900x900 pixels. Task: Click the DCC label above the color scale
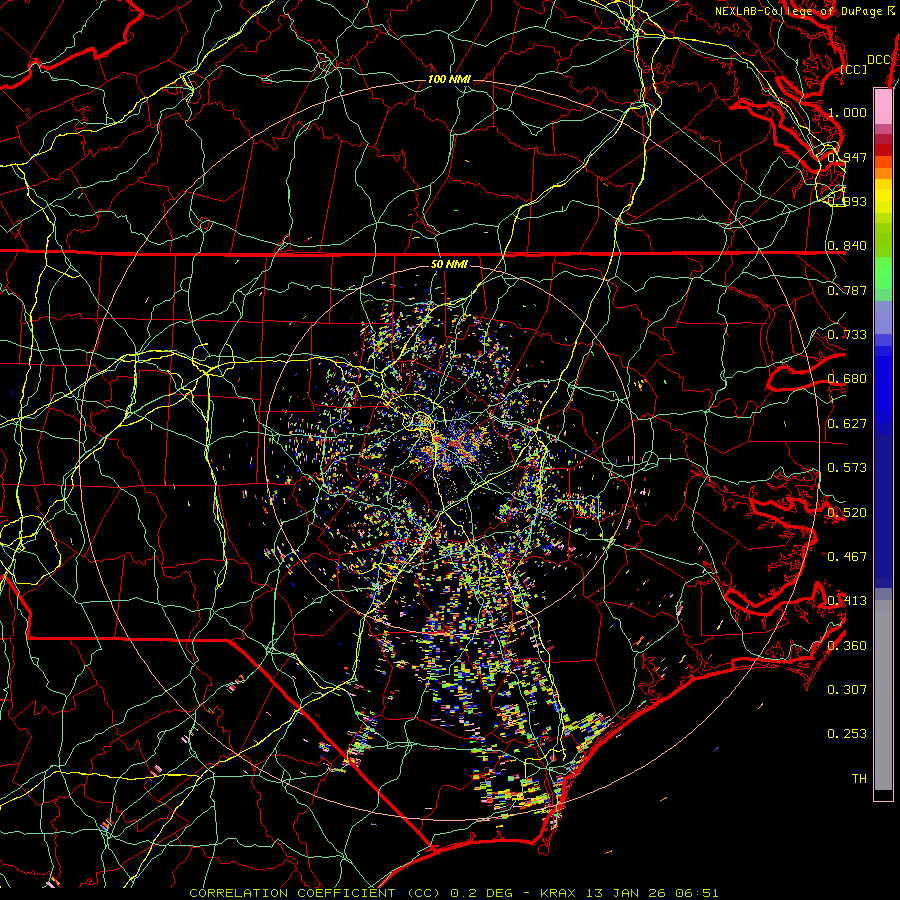[879, 60]
